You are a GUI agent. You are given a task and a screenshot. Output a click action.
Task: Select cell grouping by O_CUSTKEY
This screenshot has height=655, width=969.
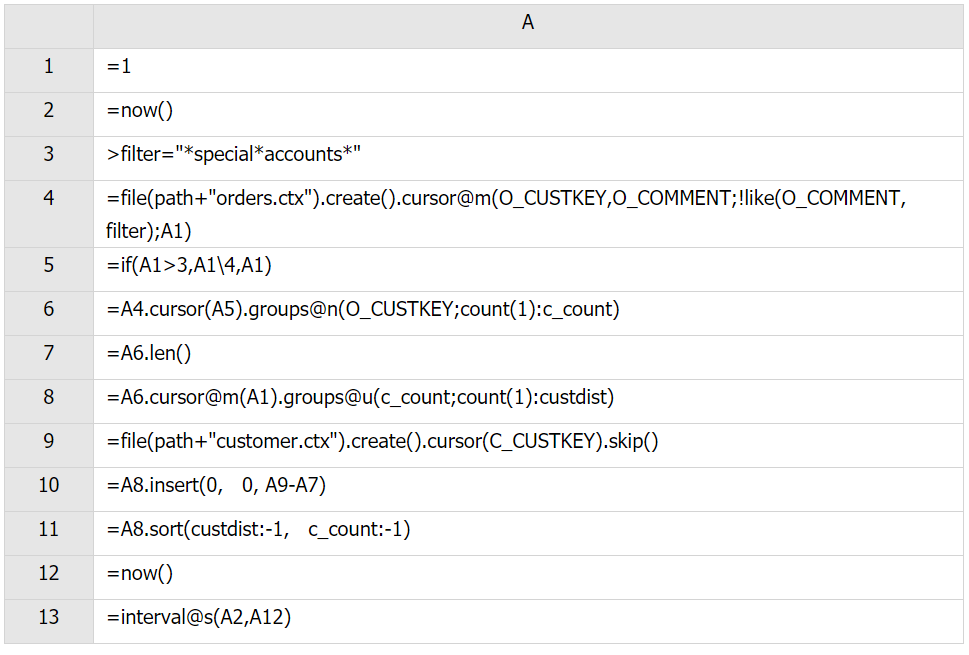point(528,309)
